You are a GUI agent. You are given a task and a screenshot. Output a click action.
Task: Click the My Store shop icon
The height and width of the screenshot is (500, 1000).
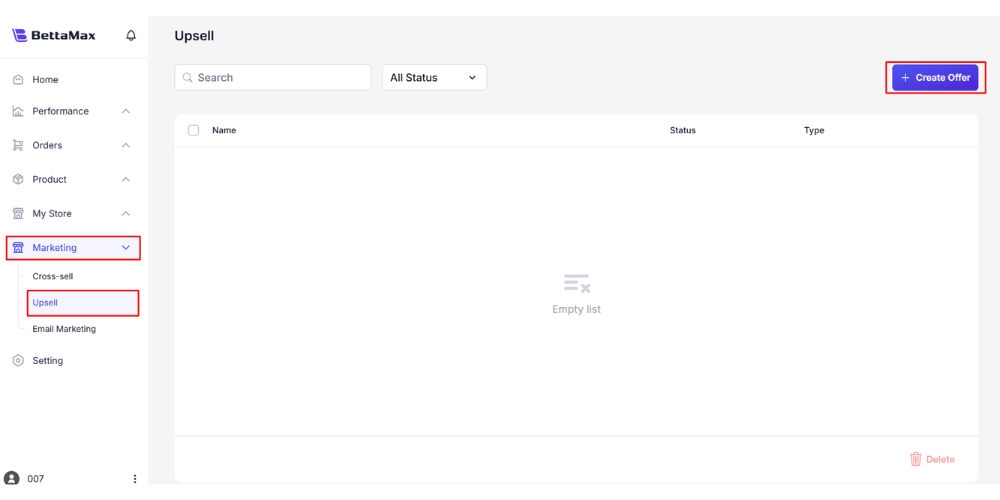18,214
